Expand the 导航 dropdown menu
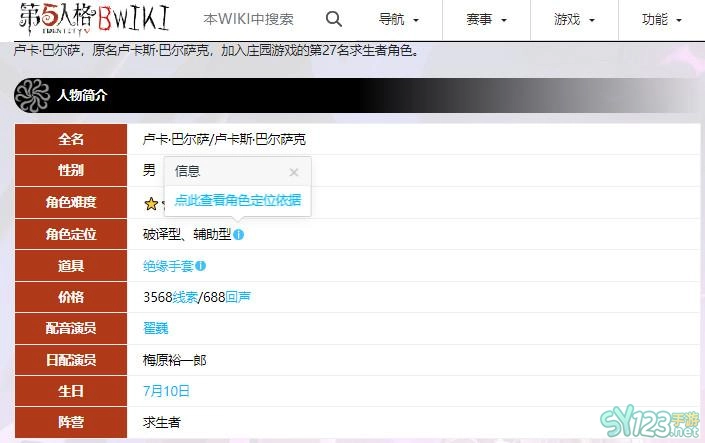 point(398,19)
